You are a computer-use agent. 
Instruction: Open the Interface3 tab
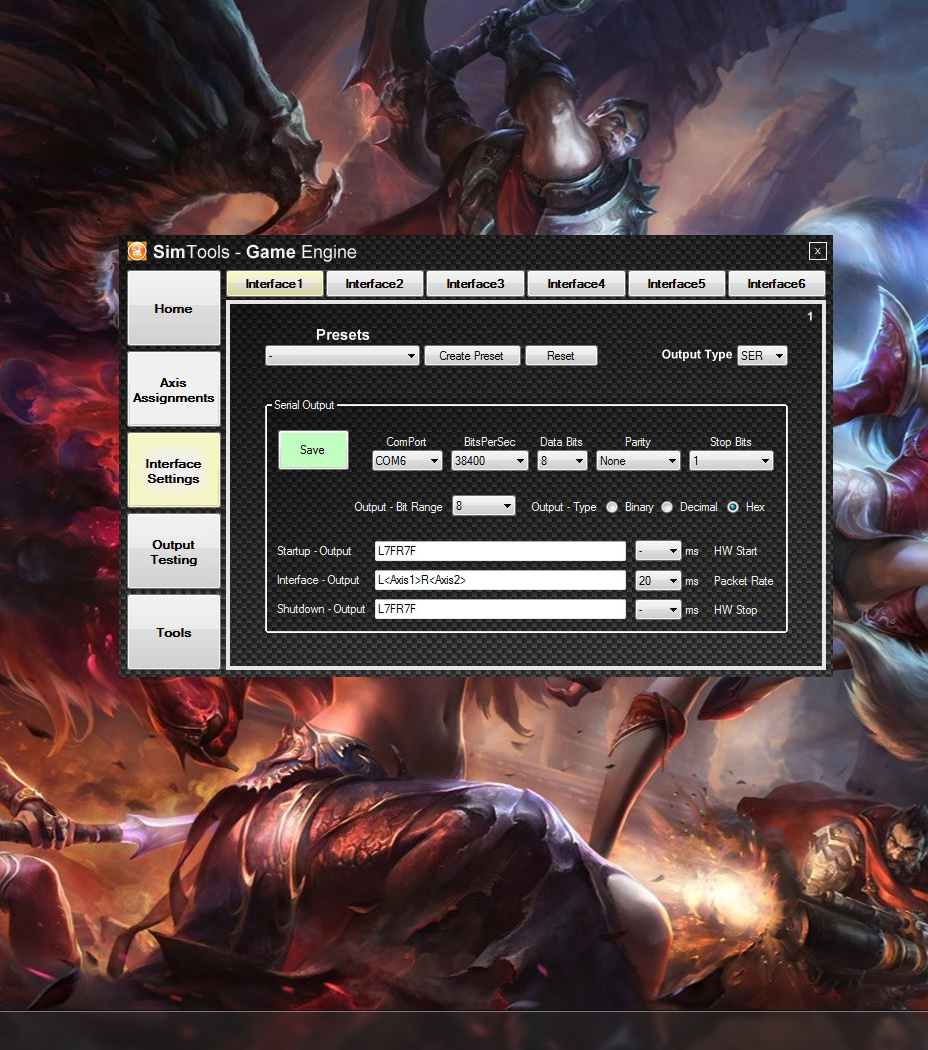[475, 283]
